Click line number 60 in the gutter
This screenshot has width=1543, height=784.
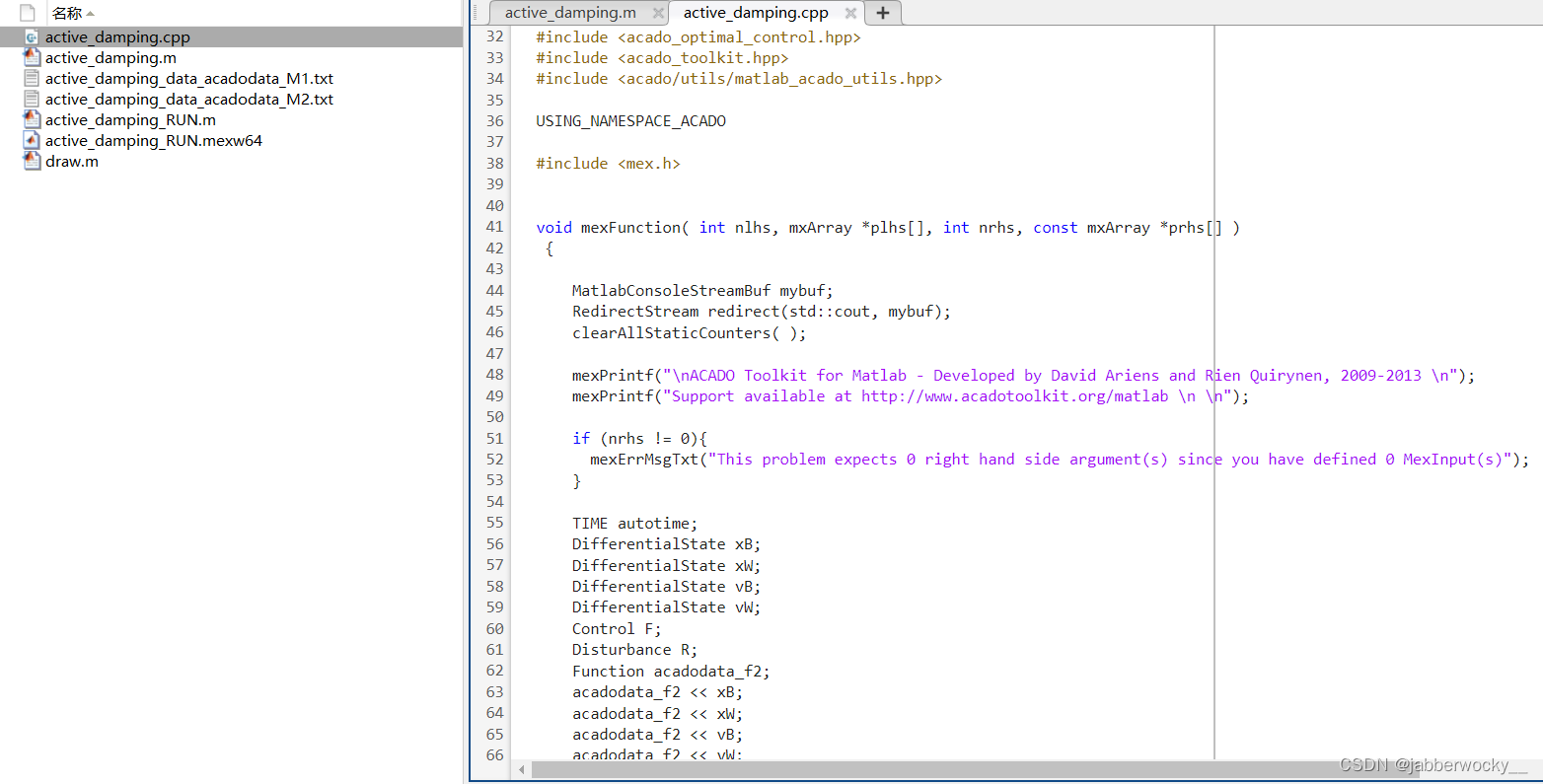tap(494, 629)
